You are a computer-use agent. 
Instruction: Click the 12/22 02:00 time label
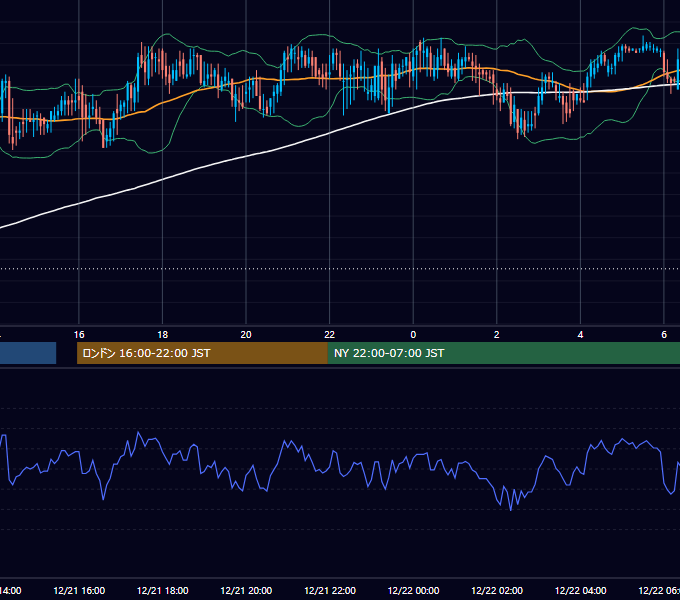pos(497,590)
